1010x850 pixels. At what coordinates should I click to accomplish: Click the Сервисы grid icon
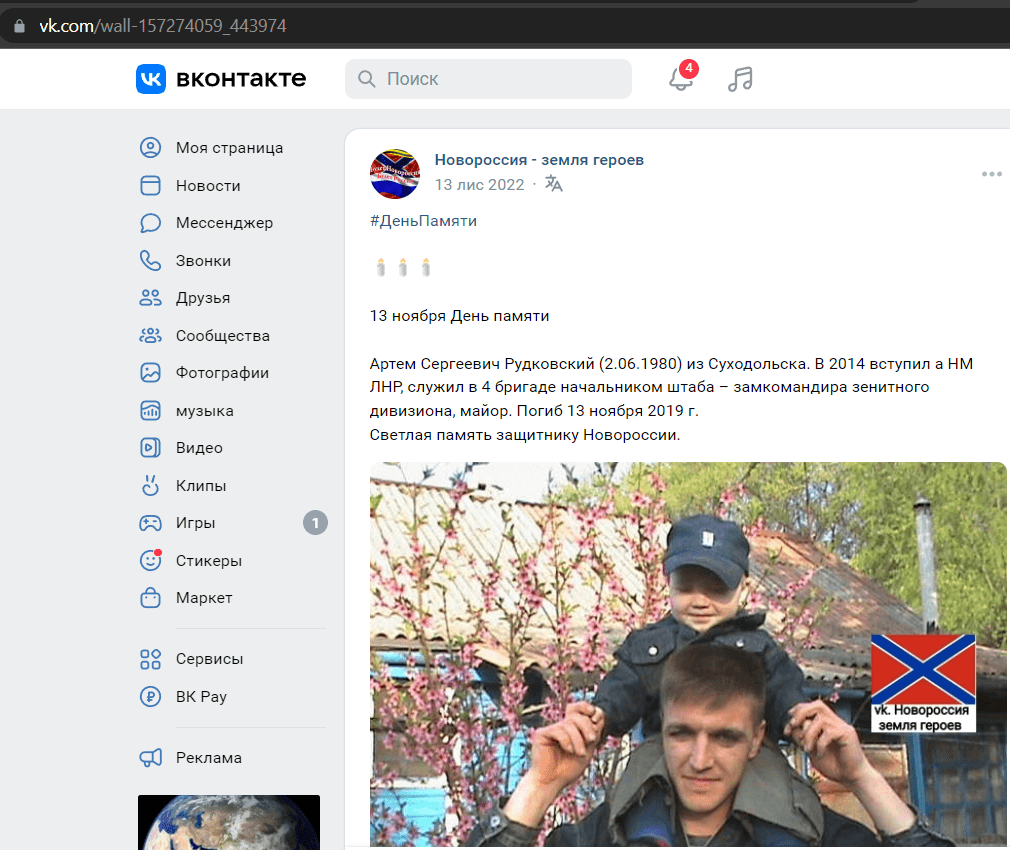pyautogui.click(x=151, y=659)
